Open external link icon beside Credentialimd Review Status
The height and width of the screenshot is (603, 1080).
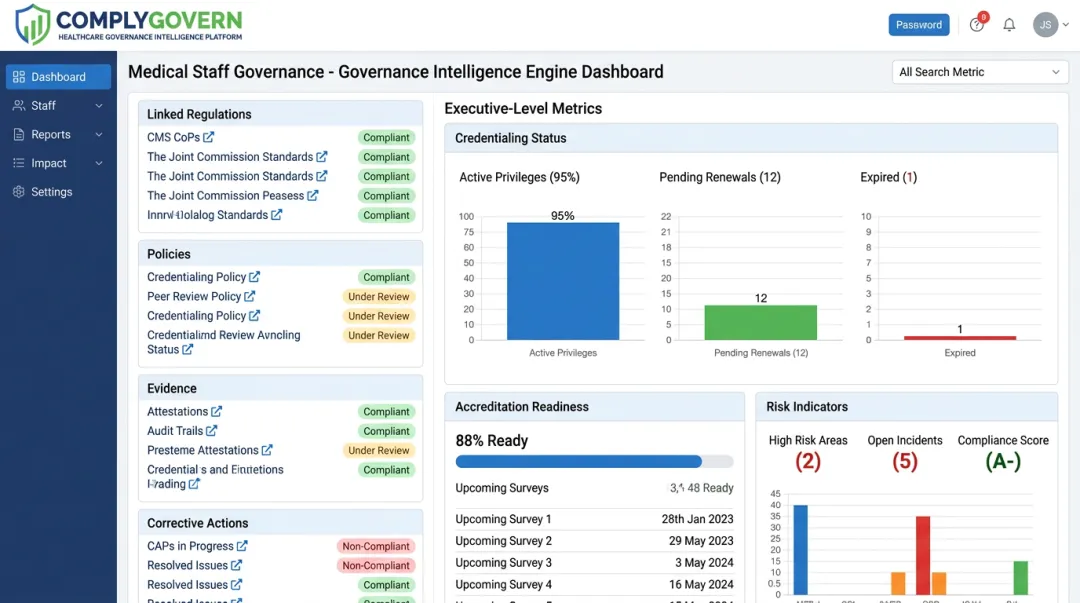(187, 349)
